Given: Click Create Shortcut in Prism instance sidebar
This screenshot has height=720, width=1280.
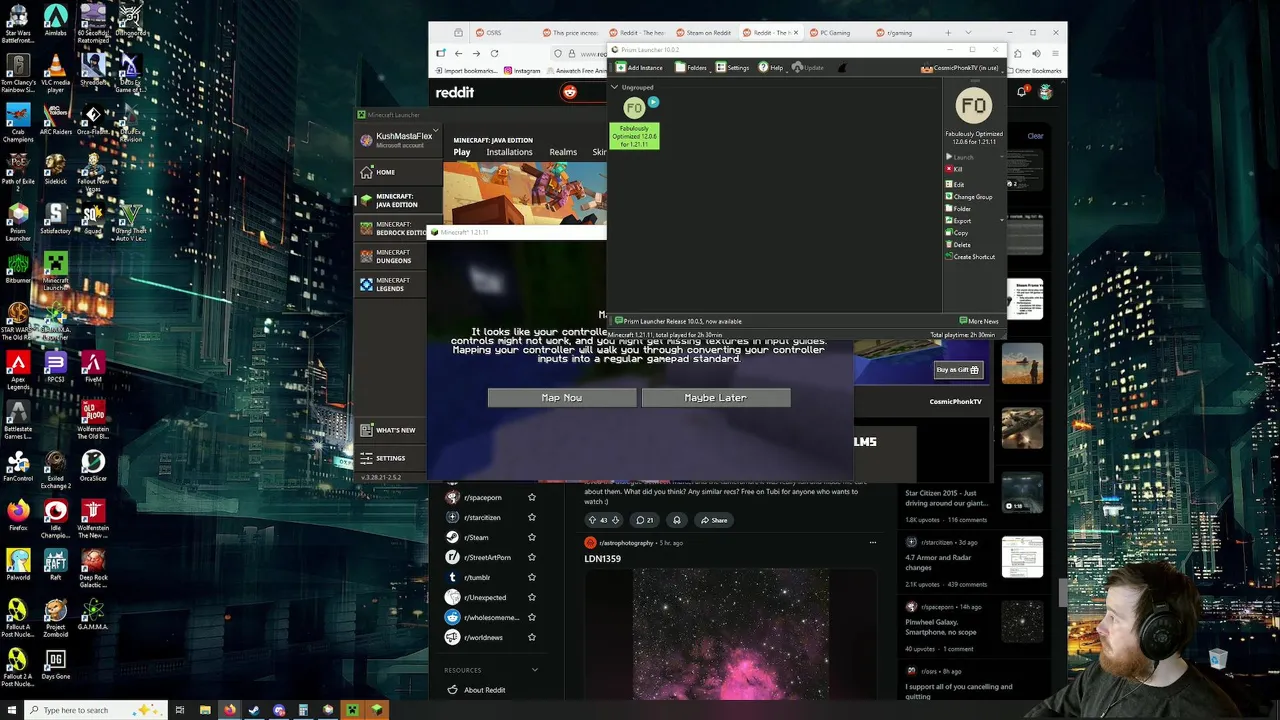Looking at the screenshot, I should [970, 256].
